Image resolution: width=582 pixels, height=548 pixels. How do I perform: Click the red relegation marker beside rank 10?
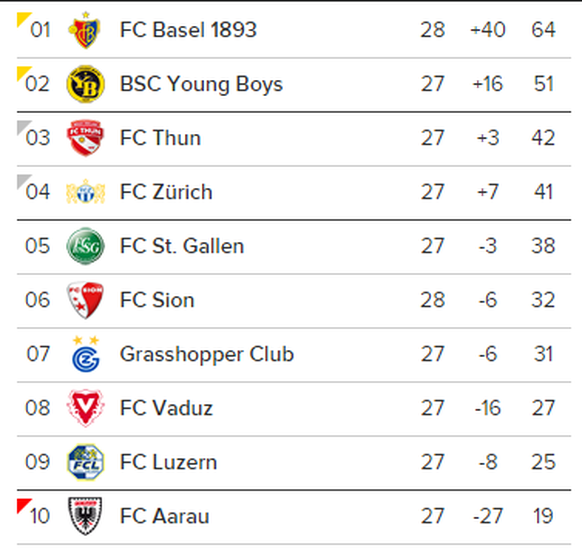pos(22,505)
